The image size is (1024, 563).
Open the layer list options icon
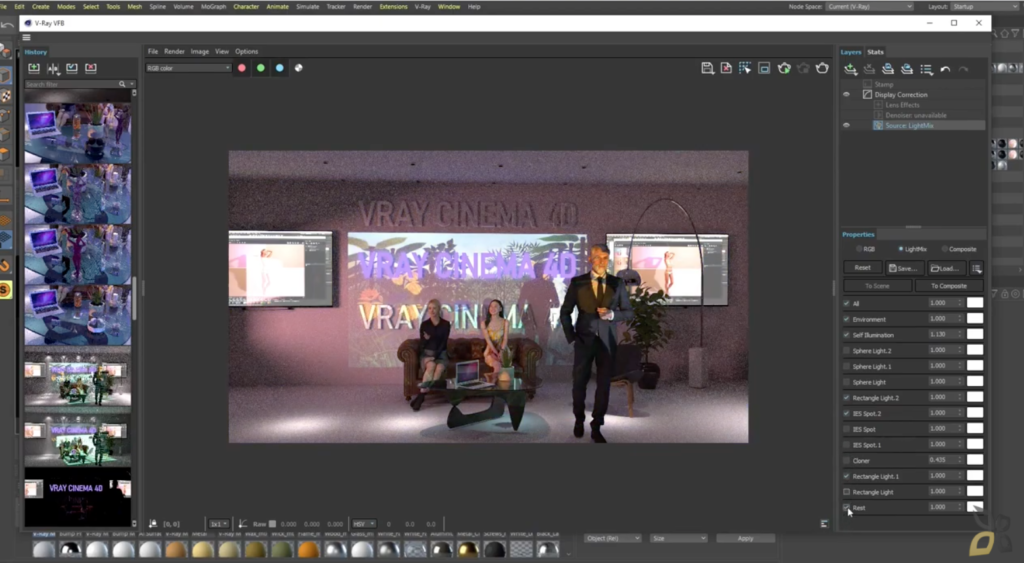[x=926, y=69]
